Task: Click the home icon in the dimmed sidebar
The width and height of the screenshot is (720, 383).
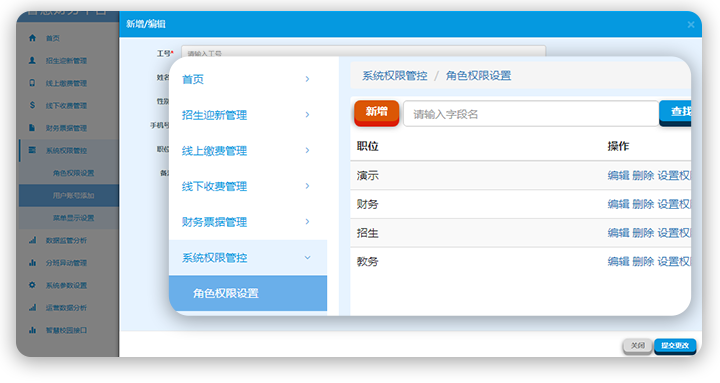Action: (32, 38)
